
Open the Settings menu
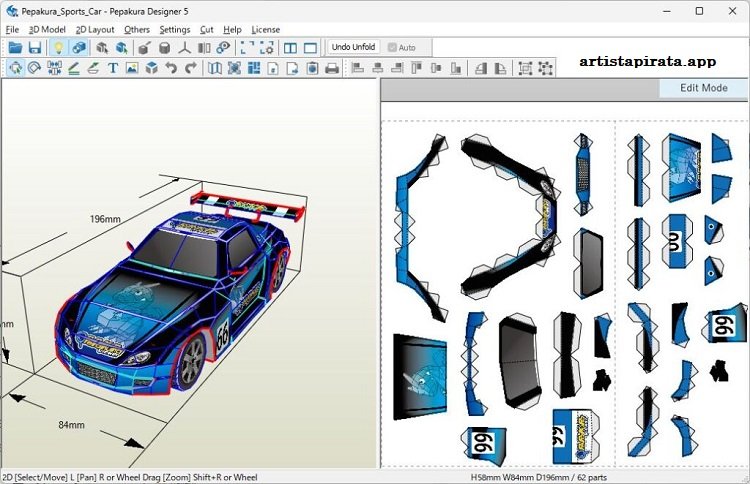pyautogui.click(x=174, y=30)
